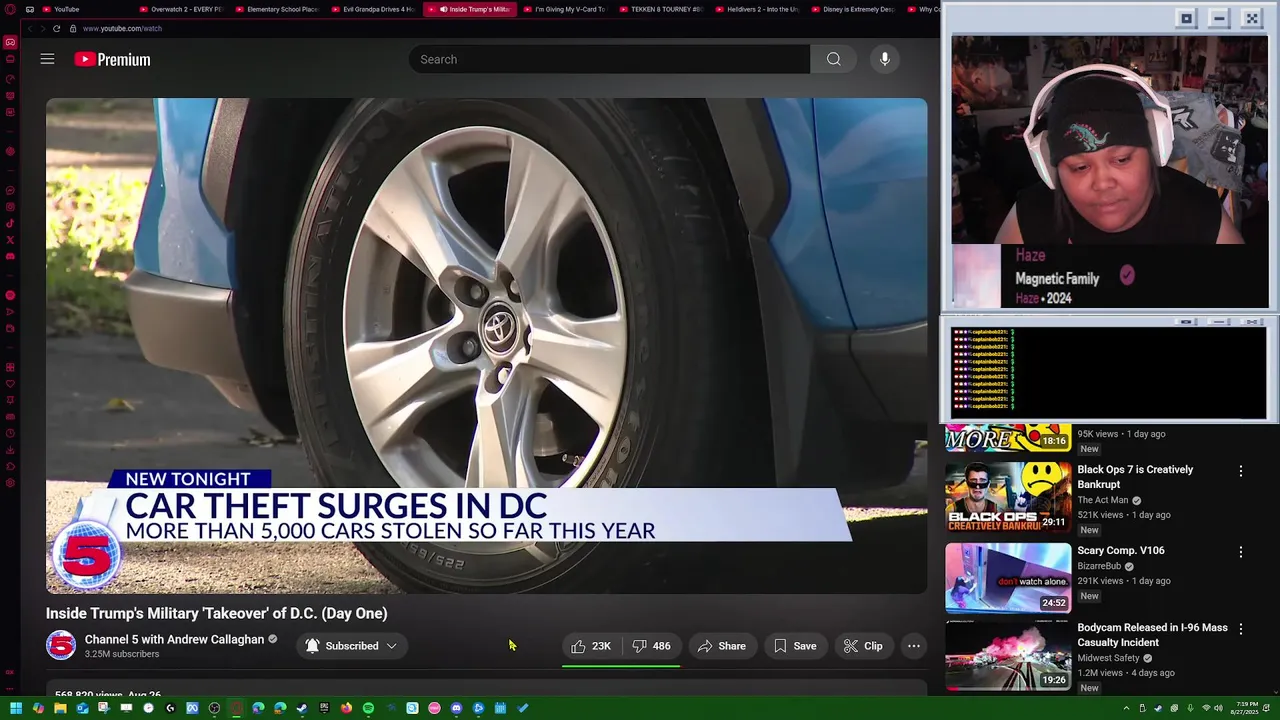This screenshot has width=1280, height=720.
Task: Open Black Ops 7 video thumbnail
Action: pyautogui.click(x=1008, y=497)
